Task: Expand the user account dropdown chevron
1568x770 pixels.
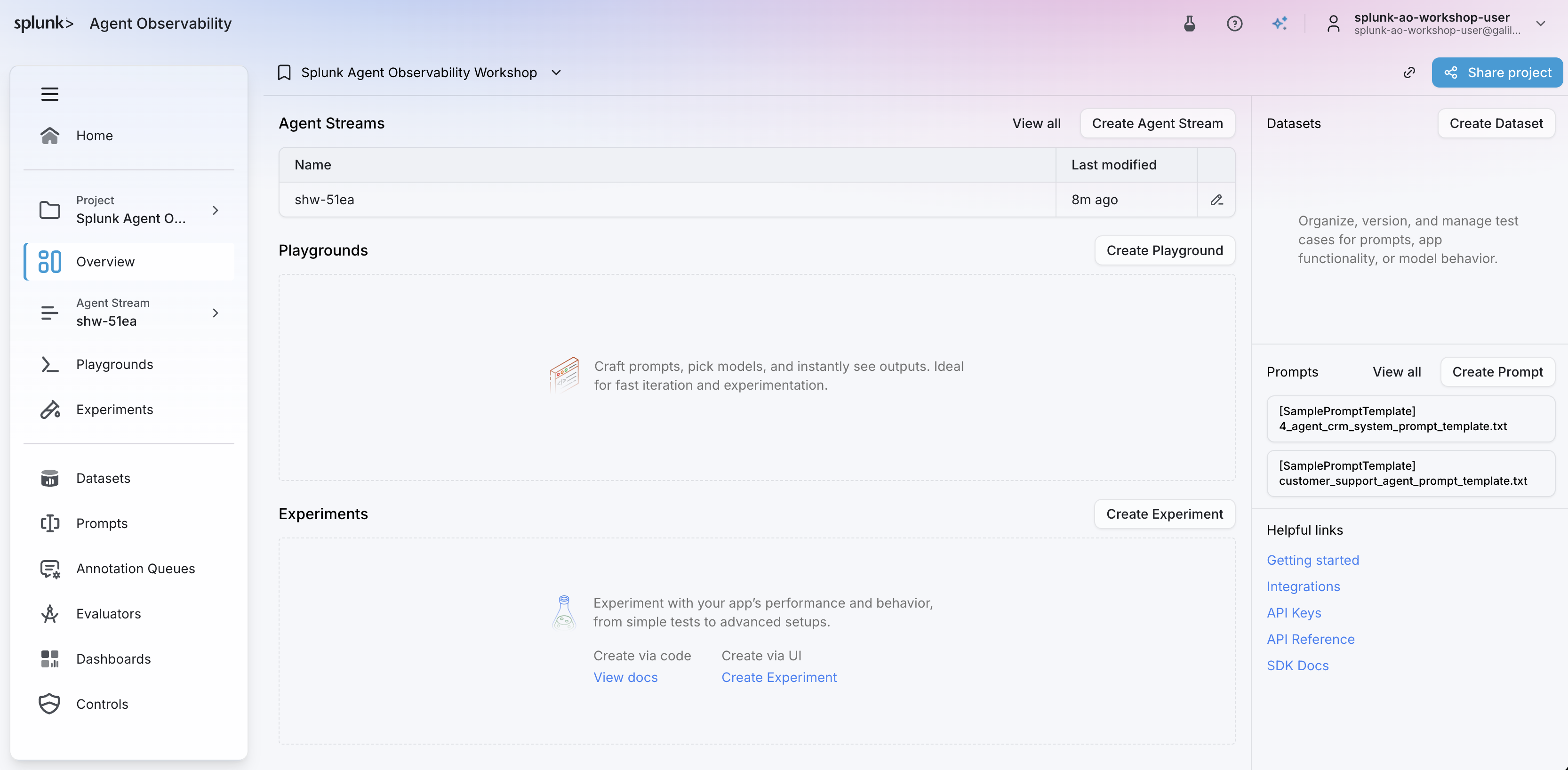Action: [x=1541, y=24]
